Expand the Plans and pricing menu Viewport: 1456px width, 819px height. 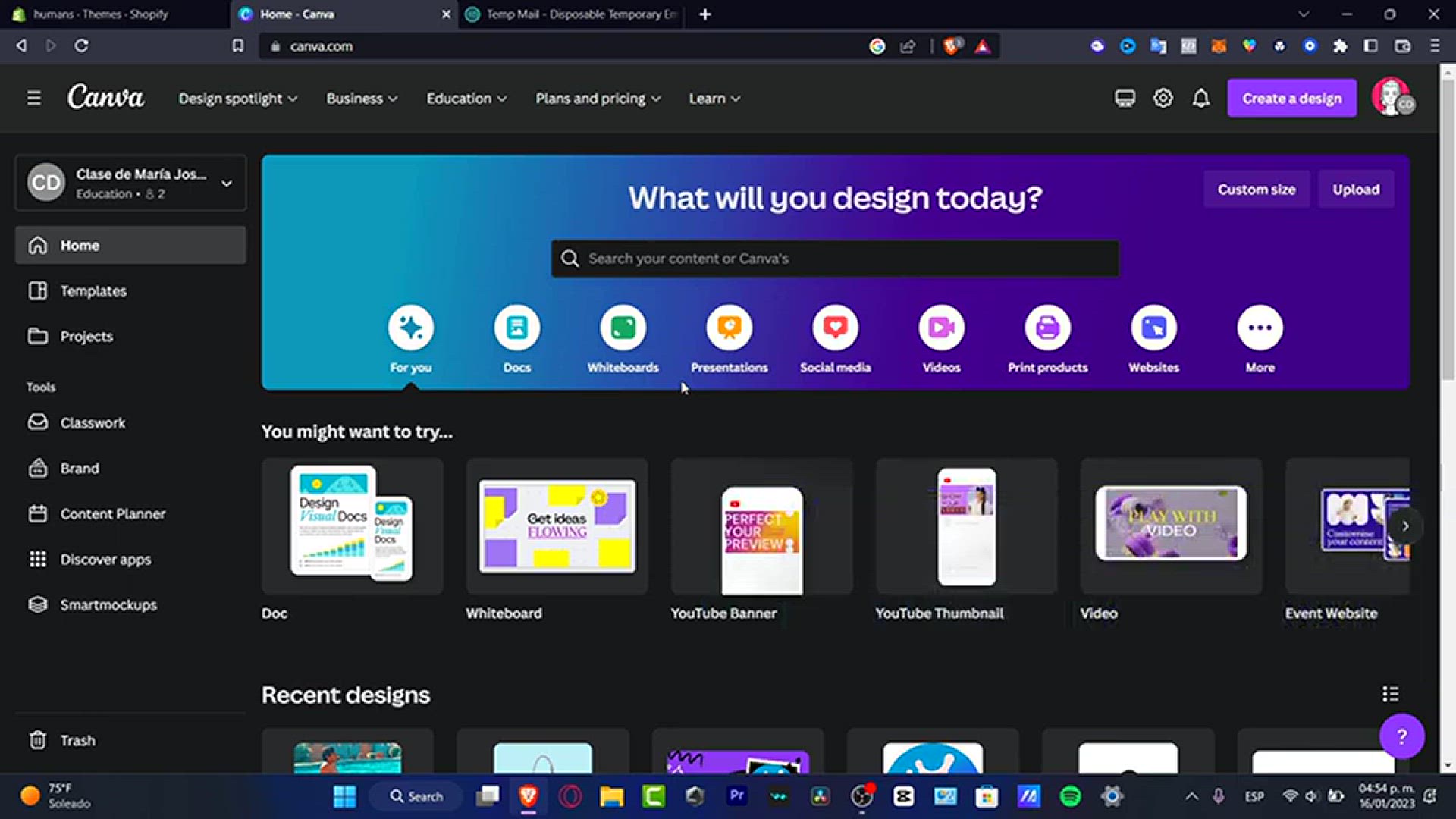coord(598,99)
